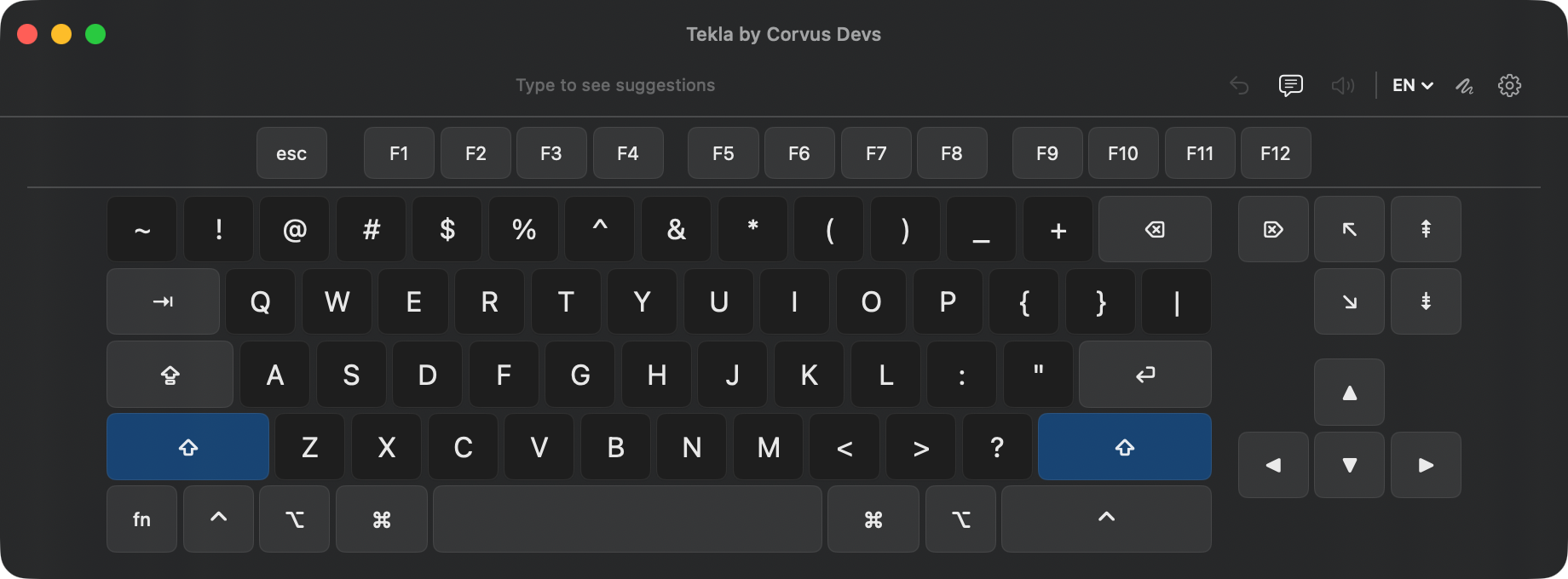1568x579 pixels.
Task: Click the ? question mark key
Action: click(997, 447)
